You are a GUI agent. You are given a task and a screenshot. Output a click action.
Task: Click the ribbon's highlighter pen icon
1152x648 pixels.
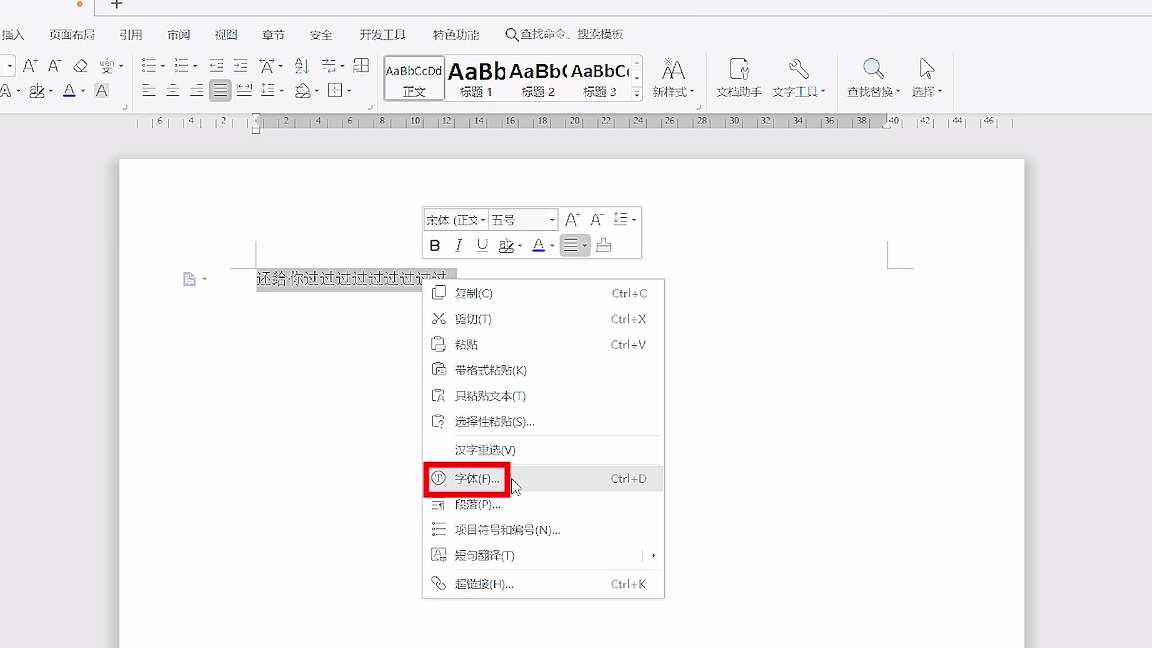tap(36, 90)
